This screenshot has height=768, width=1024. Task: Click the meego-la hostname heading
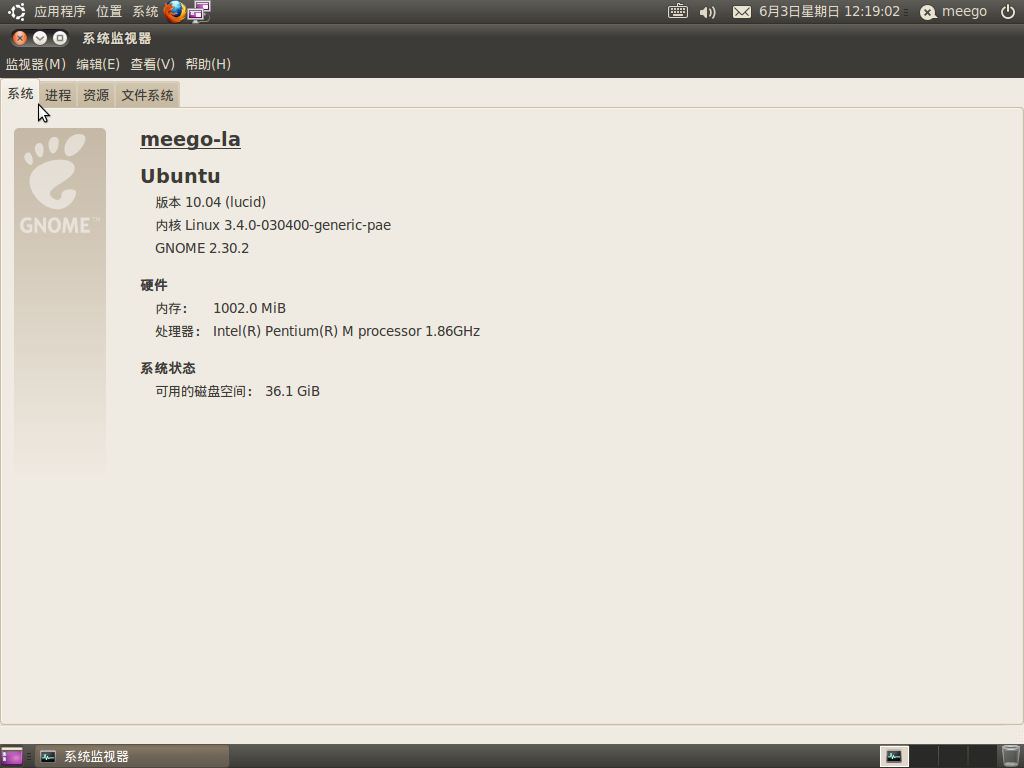190,139
